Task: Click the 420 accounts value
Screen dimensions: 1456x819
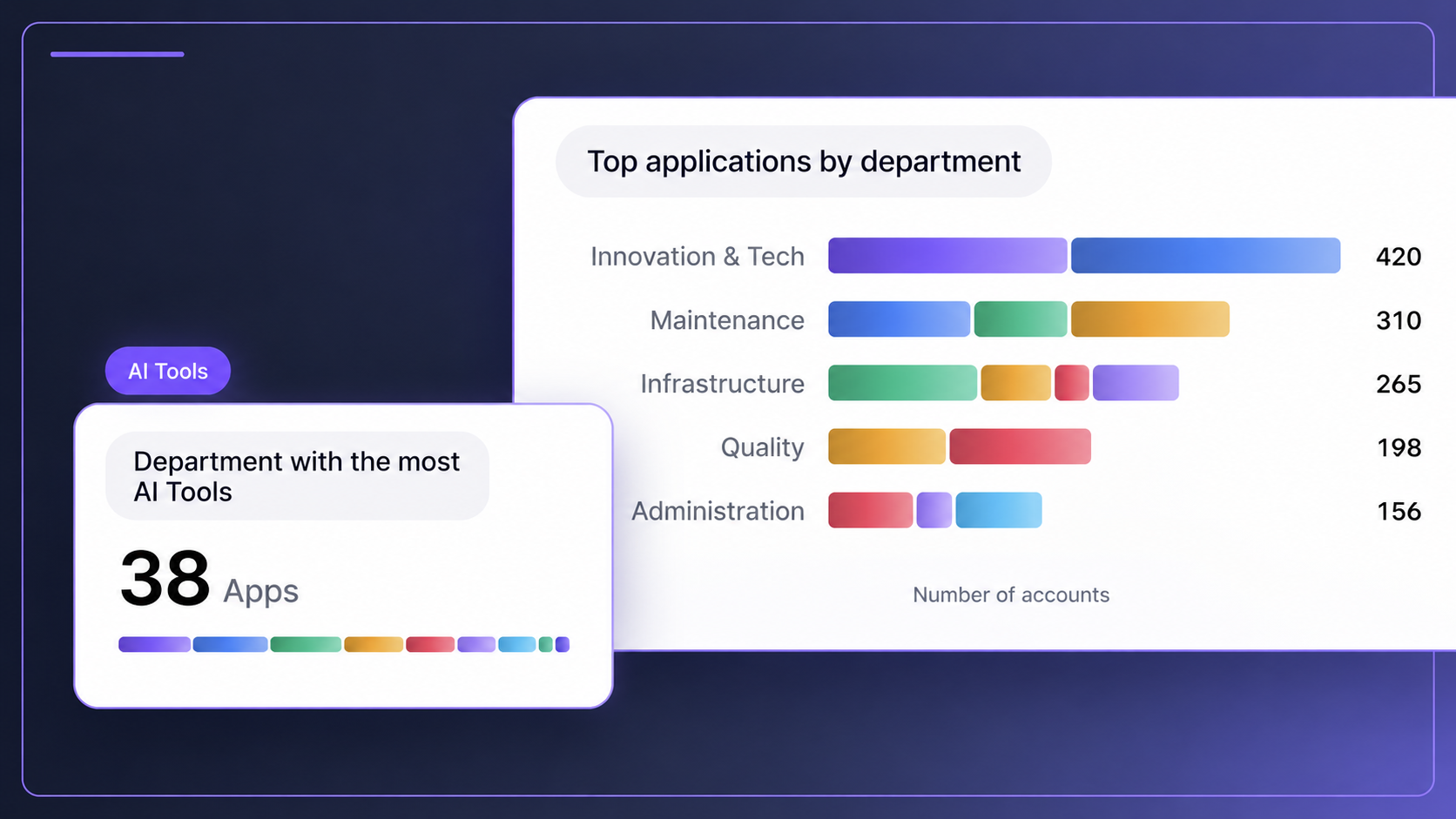Action: tap(1399, 257)
